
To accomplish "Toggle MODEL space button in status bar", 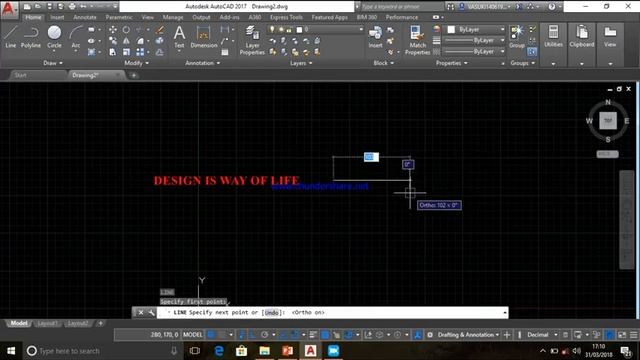I will tap(193, 335).
